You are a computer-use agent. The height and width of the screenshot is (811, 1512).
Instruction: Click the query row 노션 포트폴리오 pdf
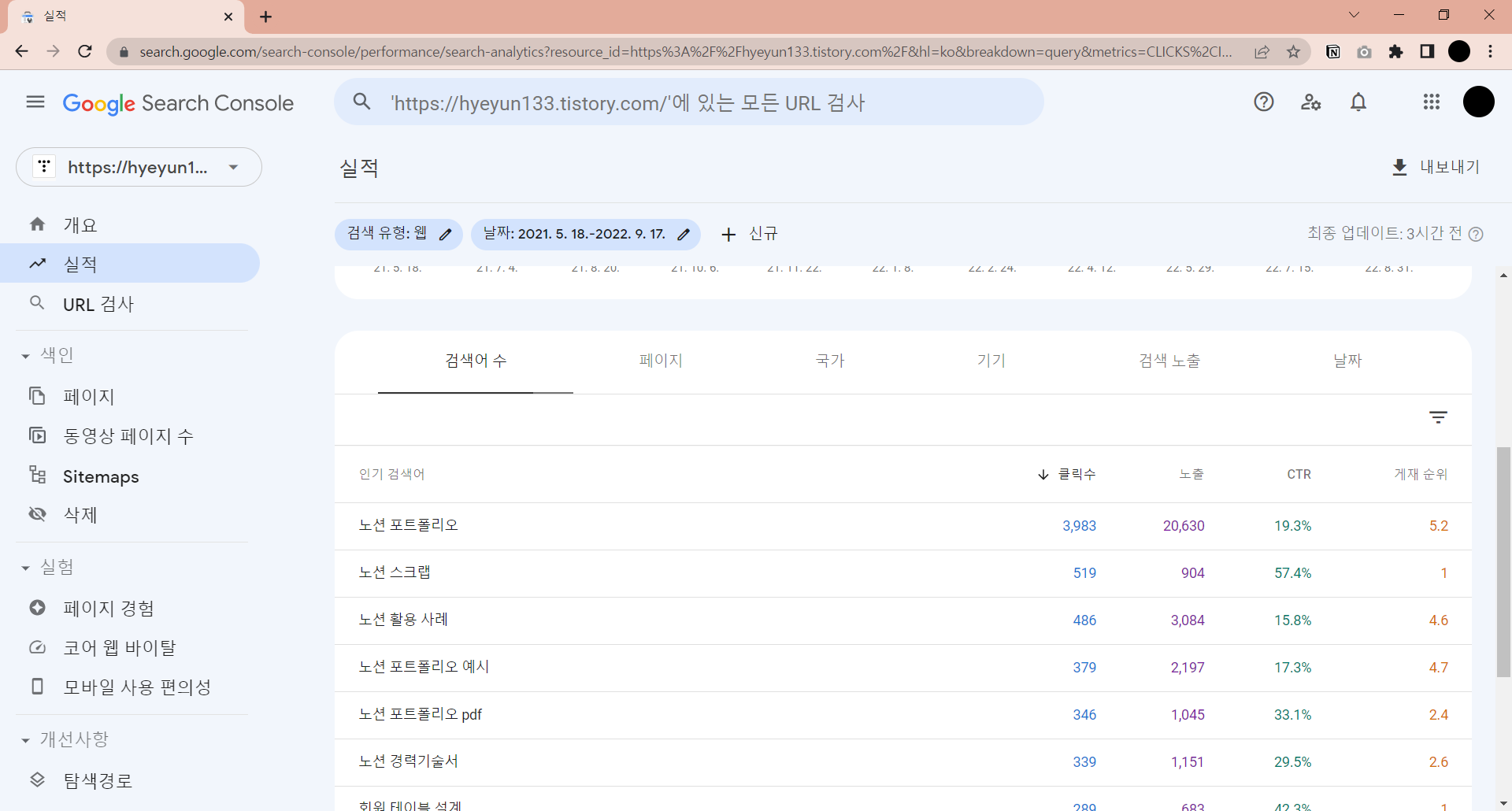(902, 715)
